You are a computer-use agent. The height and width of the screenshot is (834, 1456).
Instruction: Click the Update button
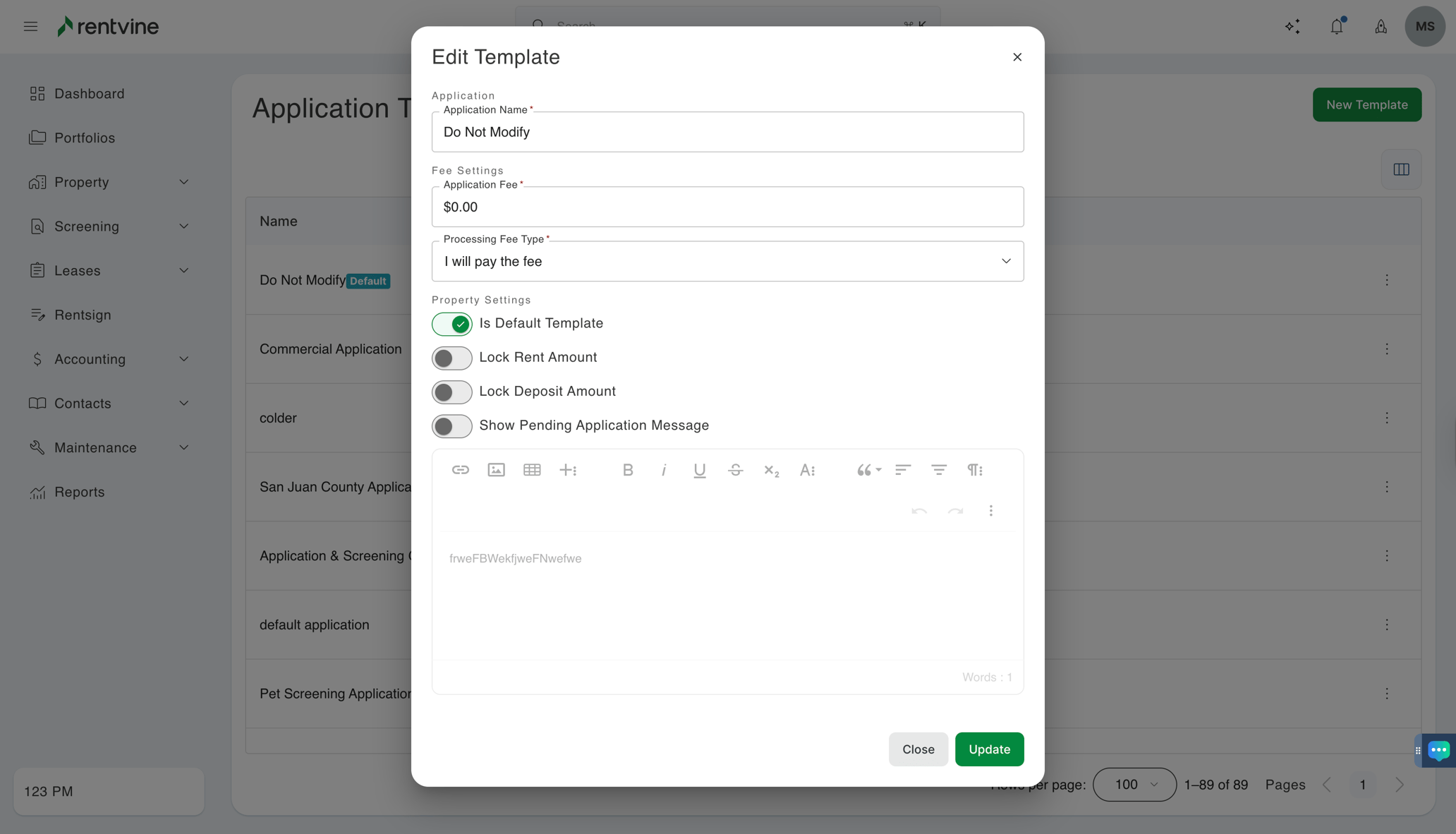click(x=989, y=749)
